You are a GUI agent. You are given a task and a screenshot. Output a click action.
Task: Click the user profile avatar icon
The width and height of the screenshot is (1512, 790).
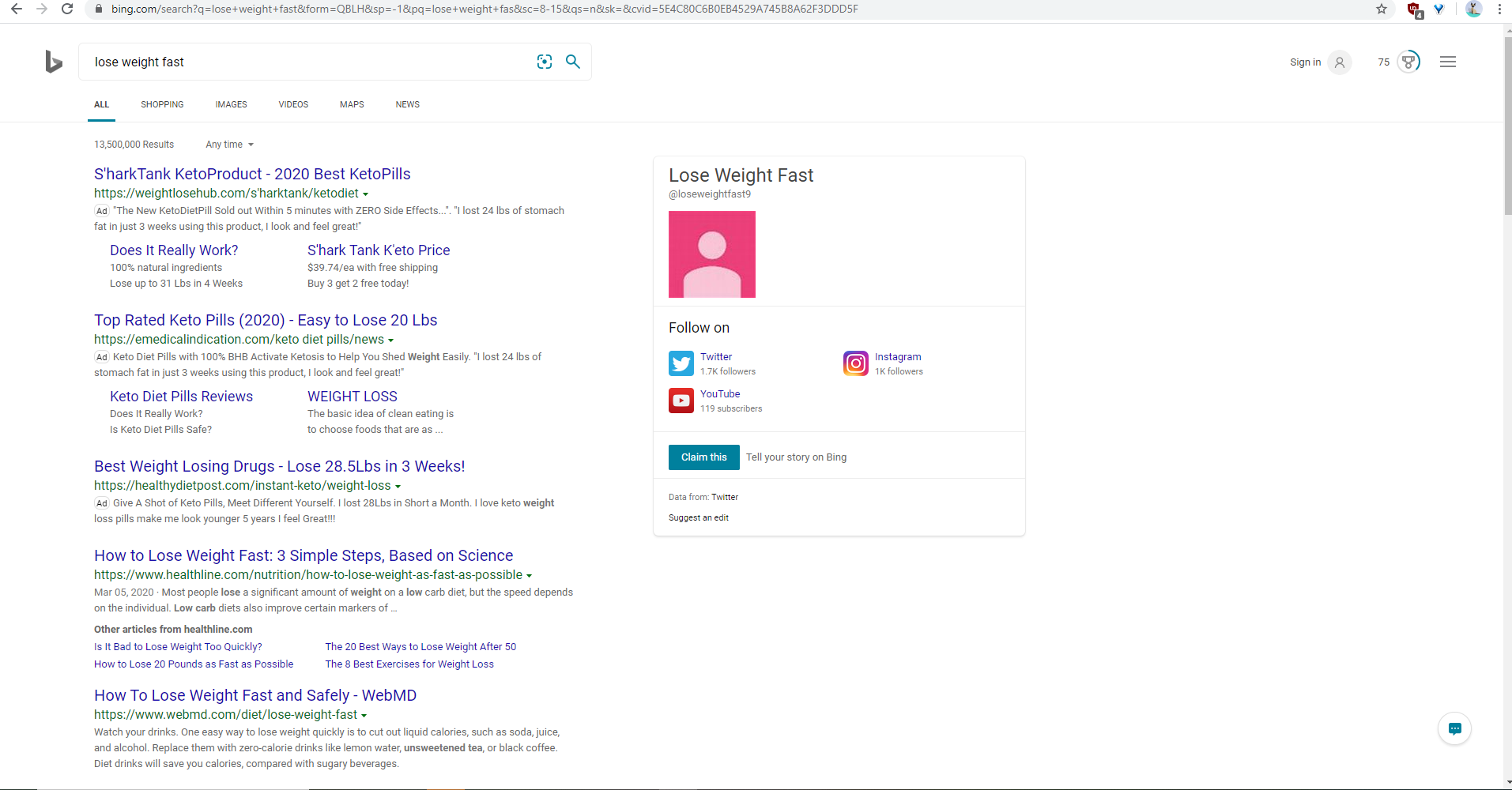(x=1340, y=62)
